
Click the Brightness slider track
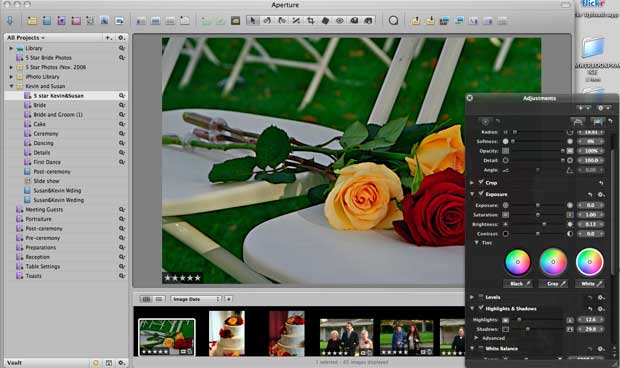click(538, 225)
